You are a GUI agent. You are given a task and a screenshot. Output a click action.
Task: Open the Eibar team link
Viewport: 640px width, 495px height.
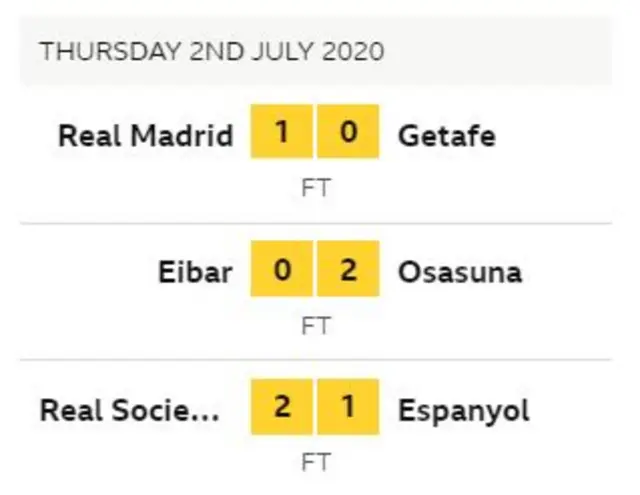tap(195, 271)
